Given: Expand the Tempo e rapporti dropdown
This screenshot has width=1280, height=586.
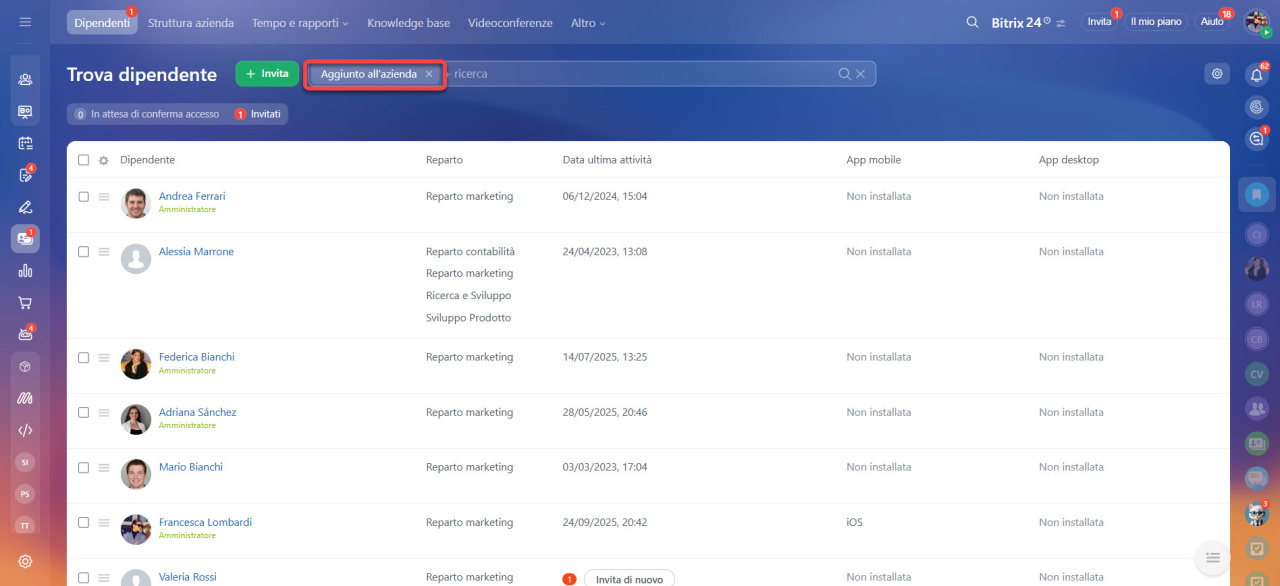Looking at the screenshot, I should pos(300,23).
